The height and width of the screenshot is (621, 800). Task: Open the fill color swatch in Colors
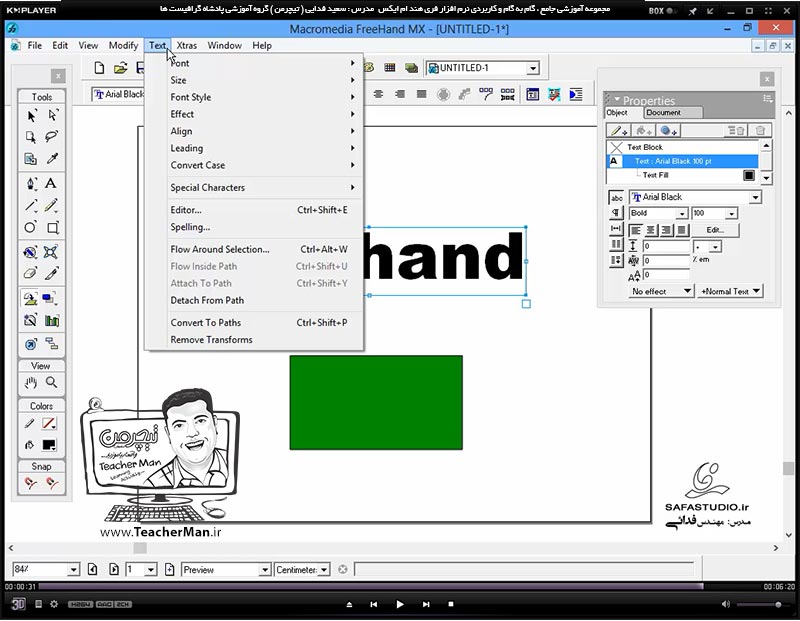pos(49,445)
